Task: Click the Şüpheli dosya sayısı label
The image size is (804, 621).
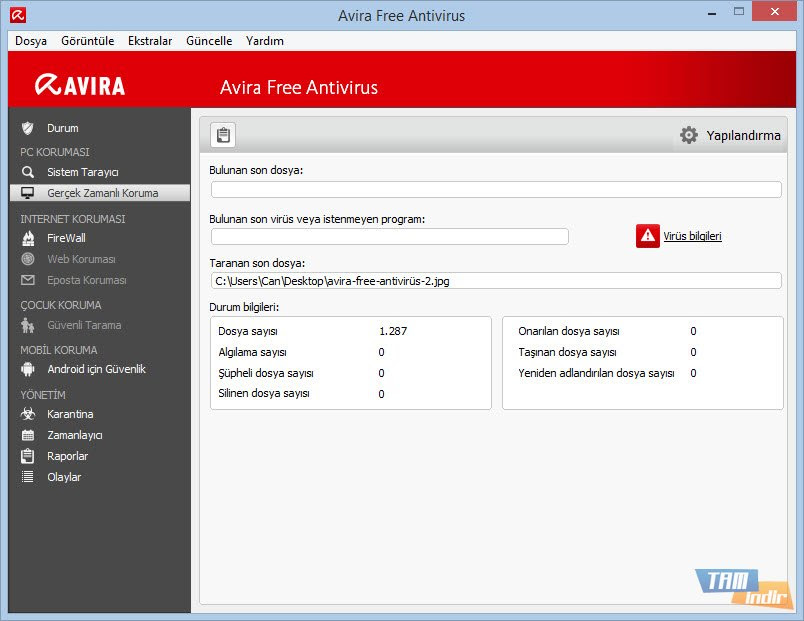Action: (x=266, y=373)
